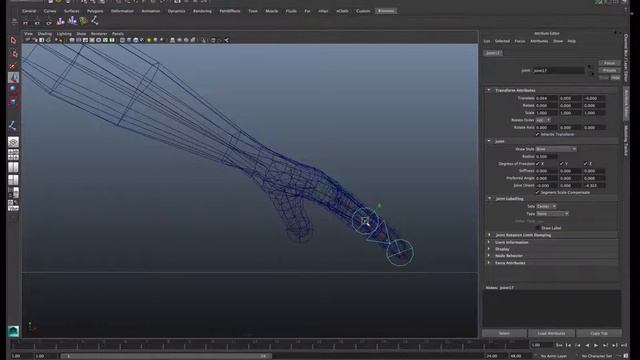Play animation backwards

tap(587, 345)
